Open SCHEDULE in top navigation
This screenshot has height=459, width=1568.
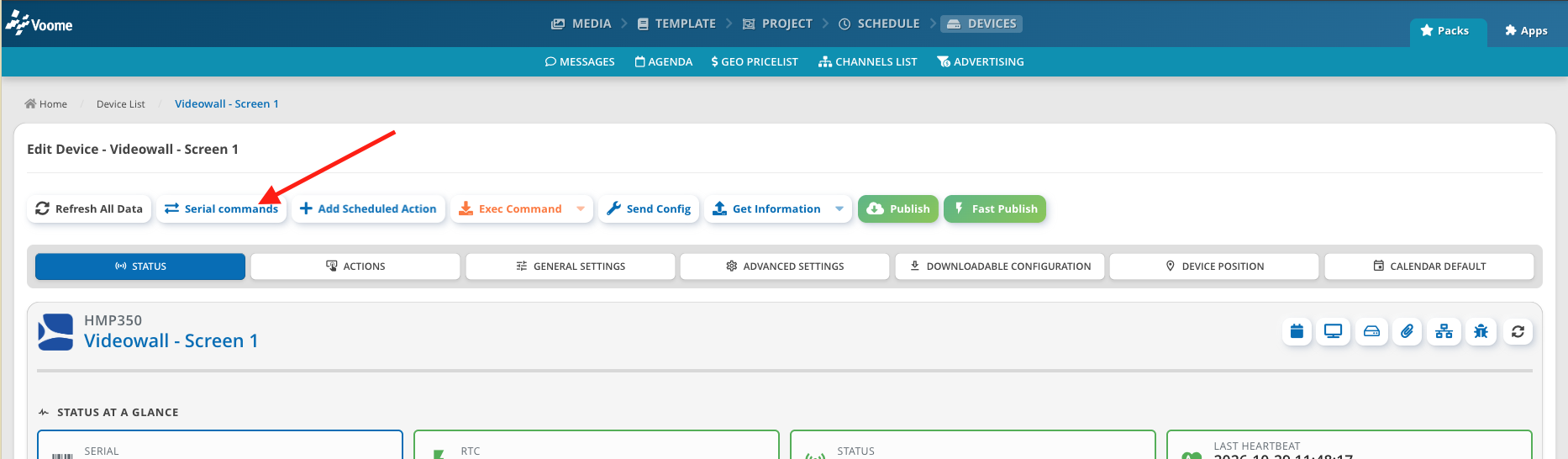click(x=879, y=24)
